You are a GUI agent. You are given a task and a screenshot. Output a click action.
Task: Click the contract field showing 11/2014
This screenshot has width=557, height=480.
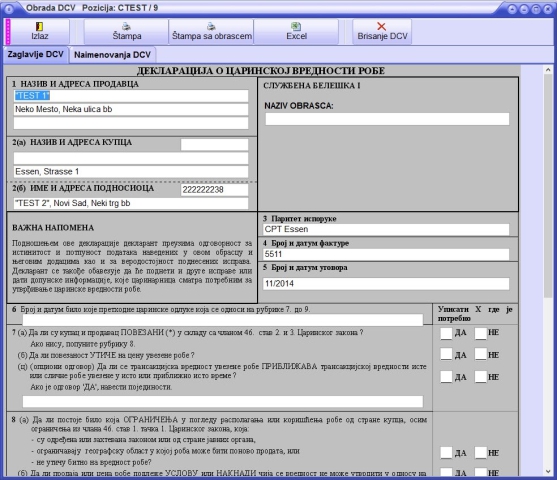(386, 284)
